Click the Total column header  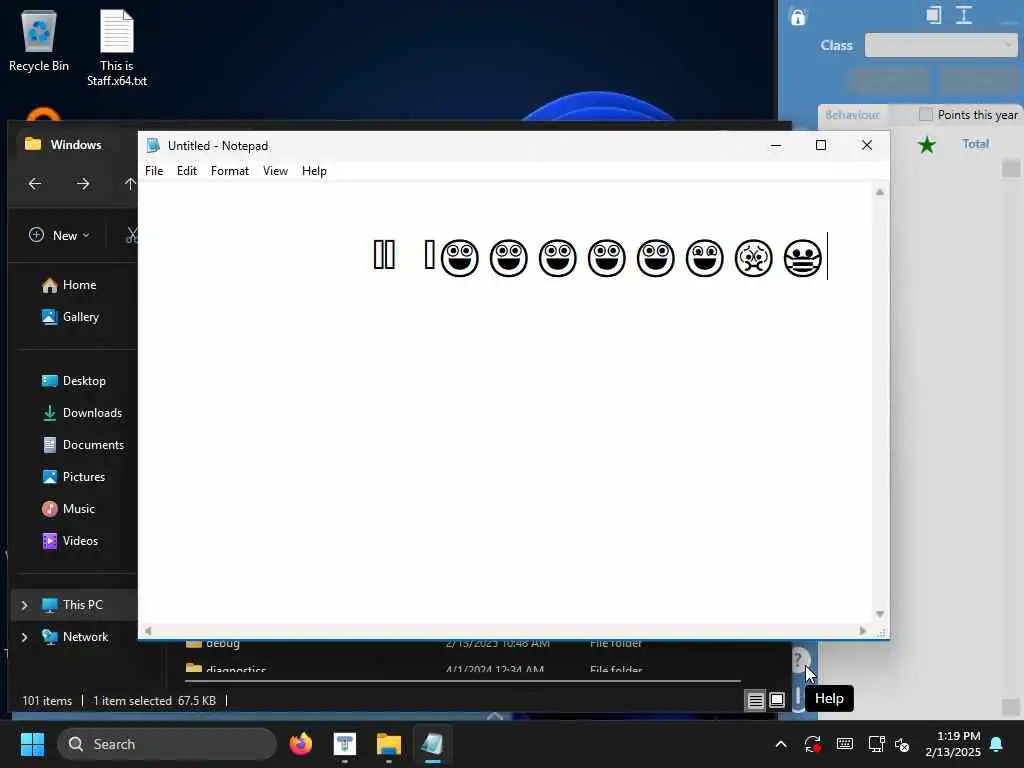pos(975,144)
